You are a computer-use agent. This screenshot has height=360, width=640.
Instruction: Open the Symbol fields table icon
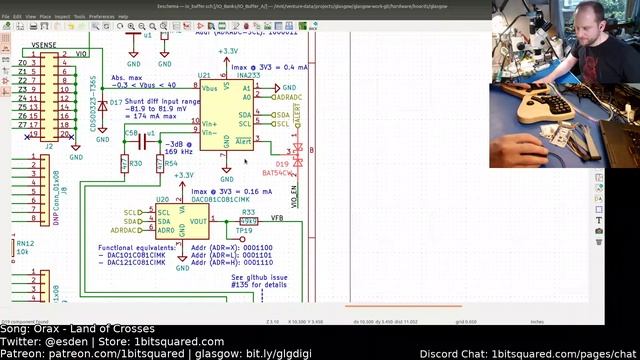pyautogui.click(x=278, y=26)
